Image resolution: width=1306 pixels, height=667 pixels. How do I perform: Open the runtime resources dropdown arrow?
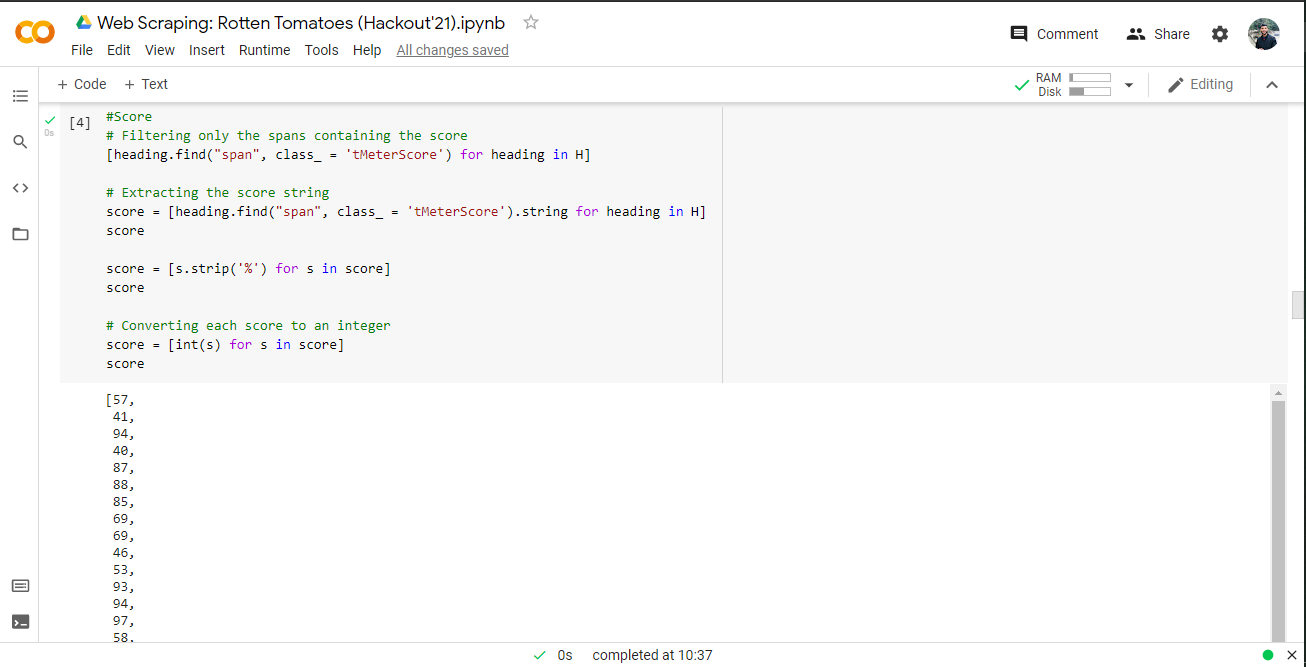1129,84
